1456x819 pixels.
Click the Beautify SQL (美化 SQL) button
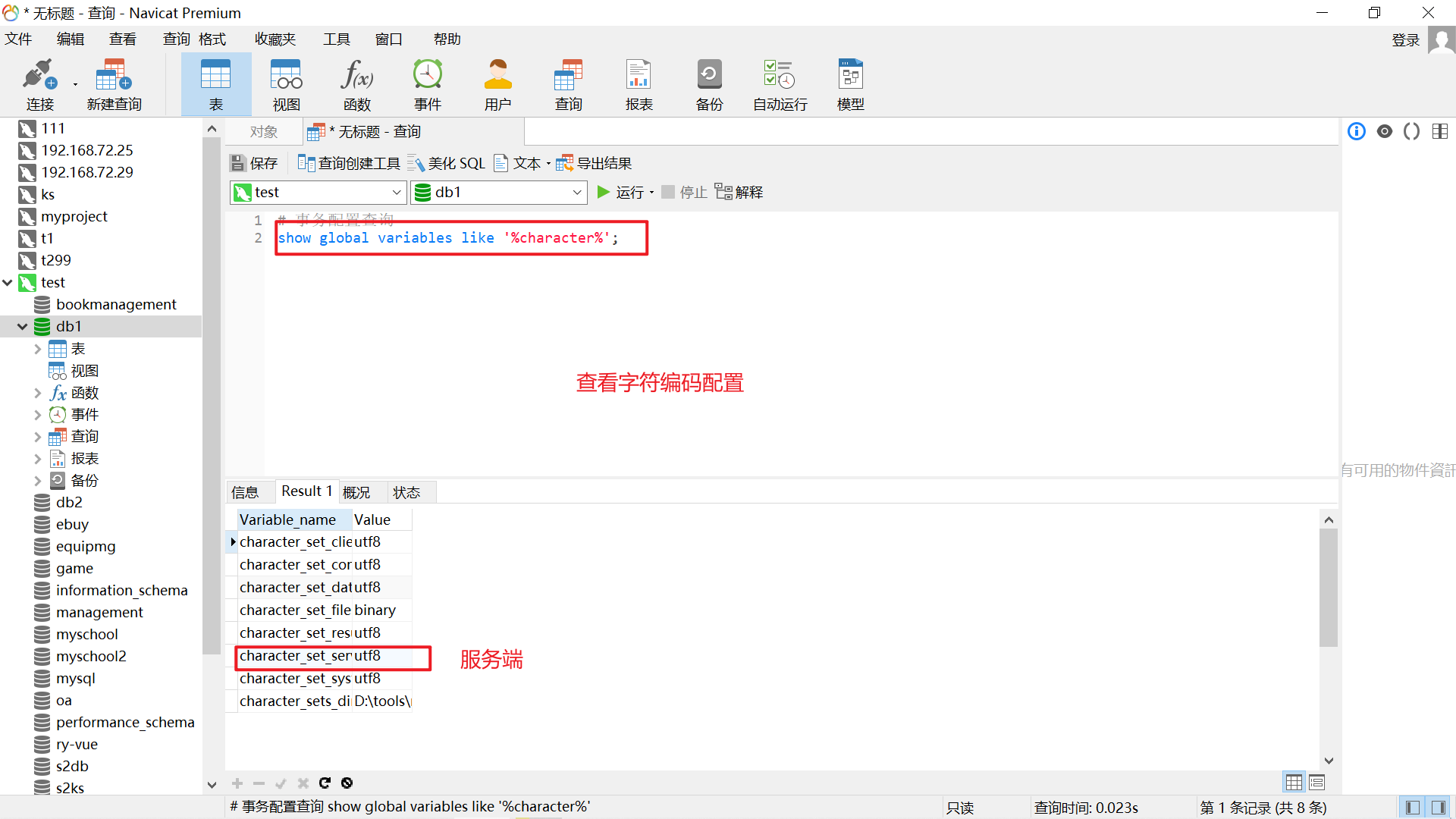point(447,163)
